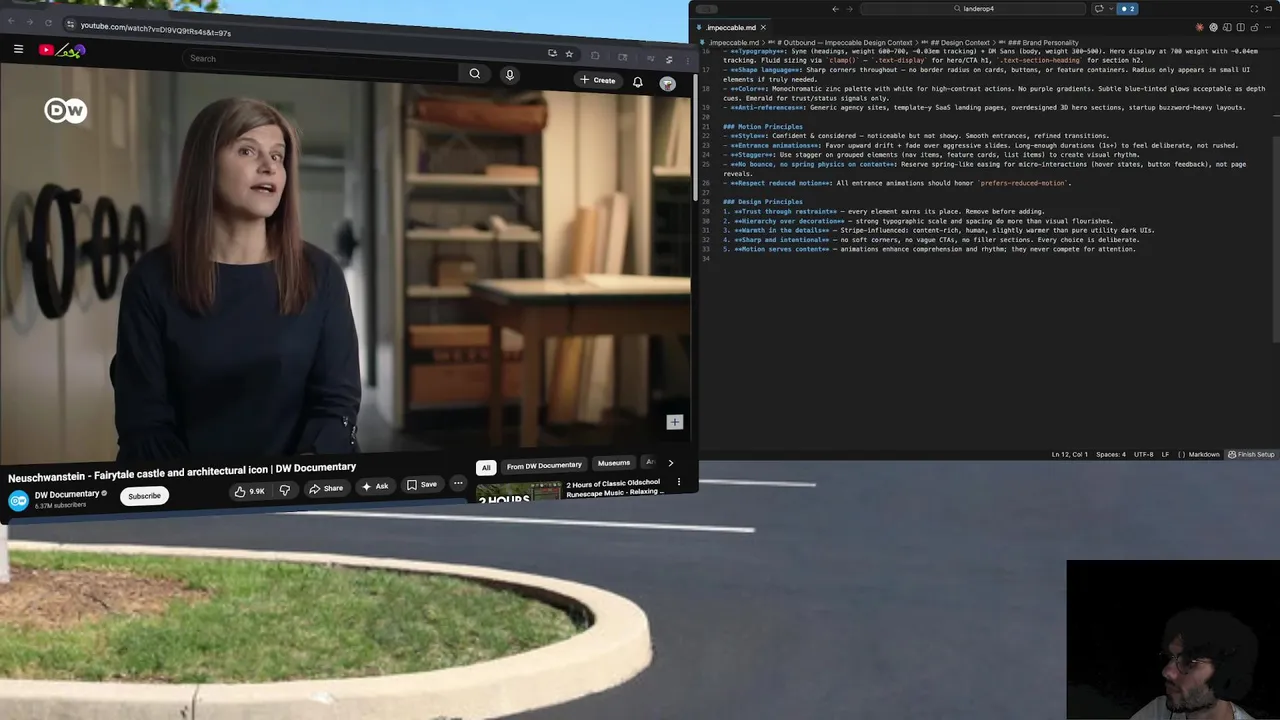Click the red star icon in editor actions
Image resolution: width=1280 pixels, height=720 pixels.
coord(1199,27)
